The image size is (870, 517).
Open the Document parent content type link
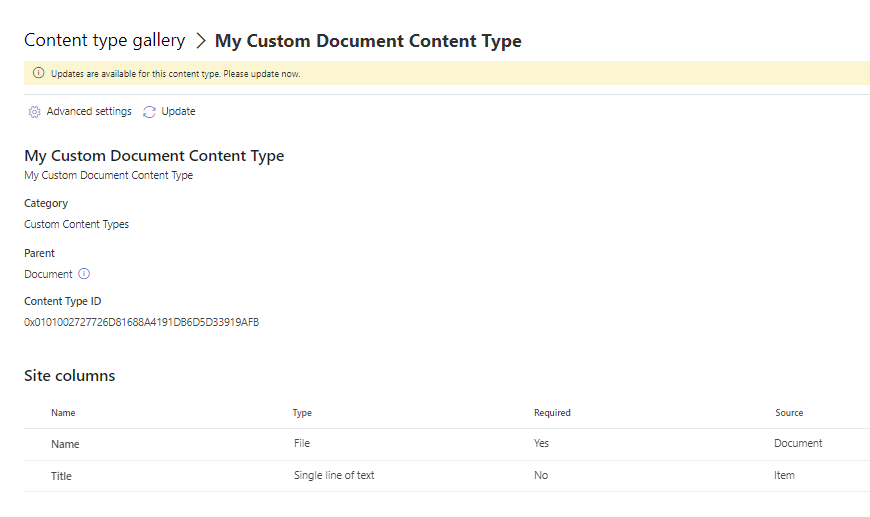[48, 274]
